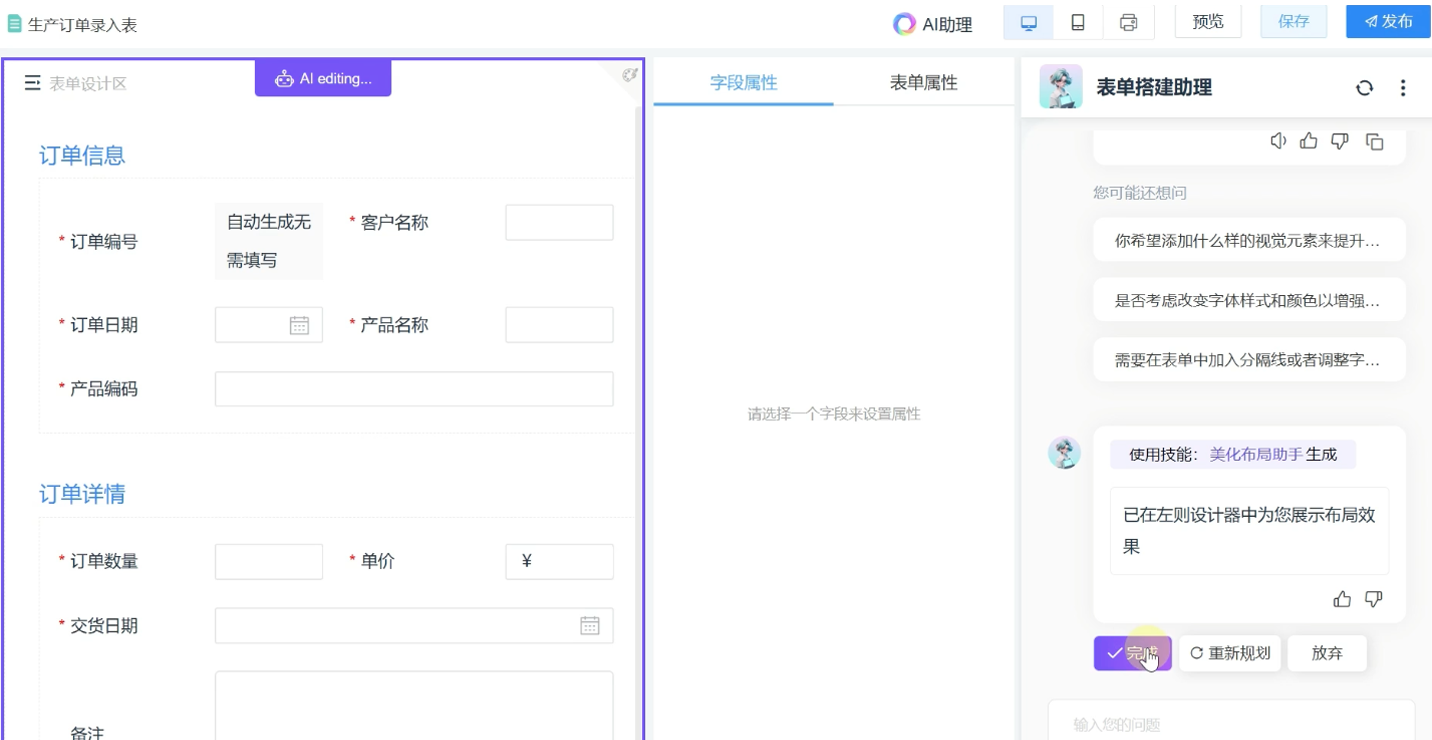Toggle the 表单设计区 hamburger menu icon

coord(32,83)
